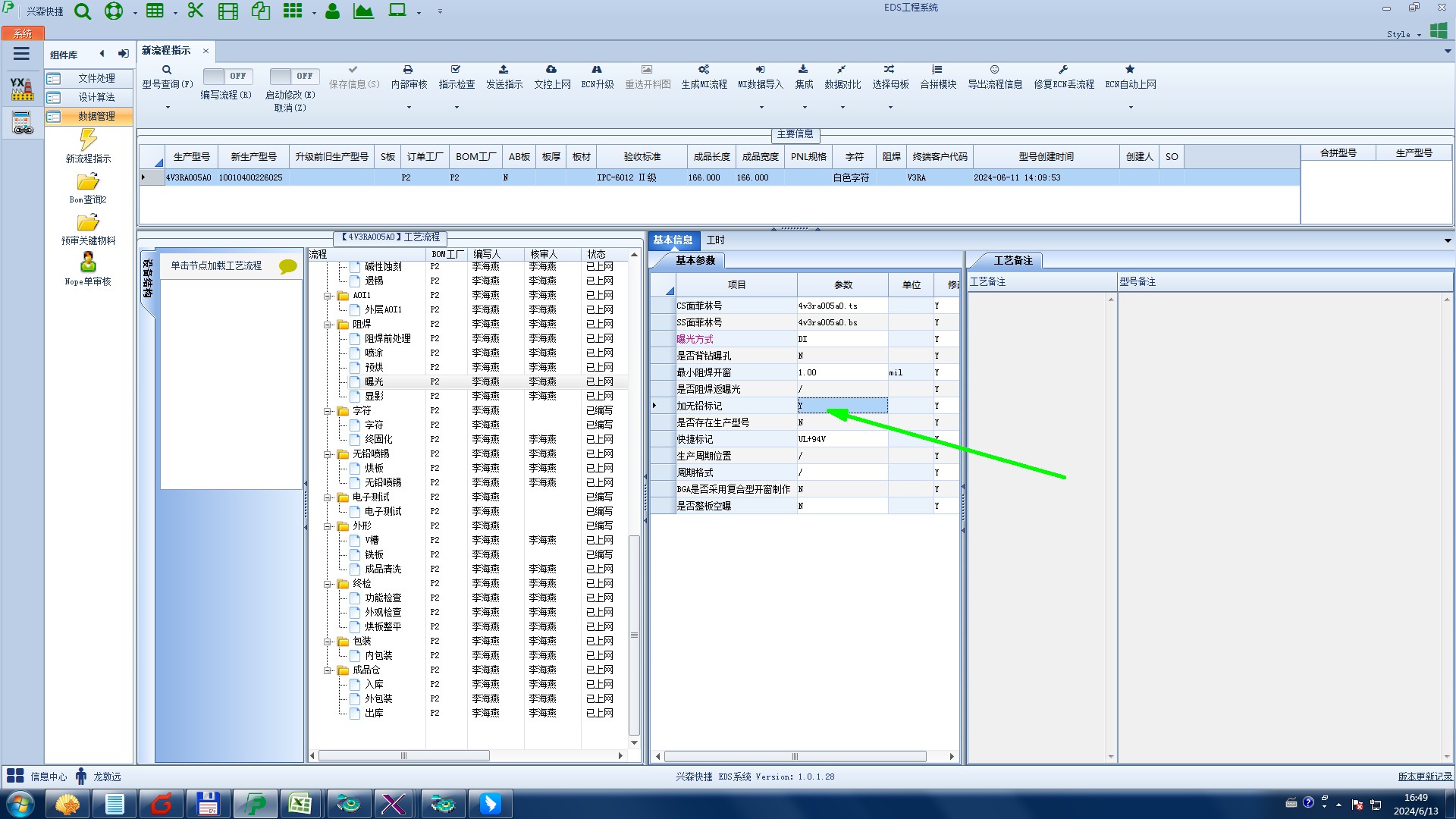The image size is (1456, 819).
Task: Open the Bom查询2 folder icon
Action: click(x=88, y=182)
